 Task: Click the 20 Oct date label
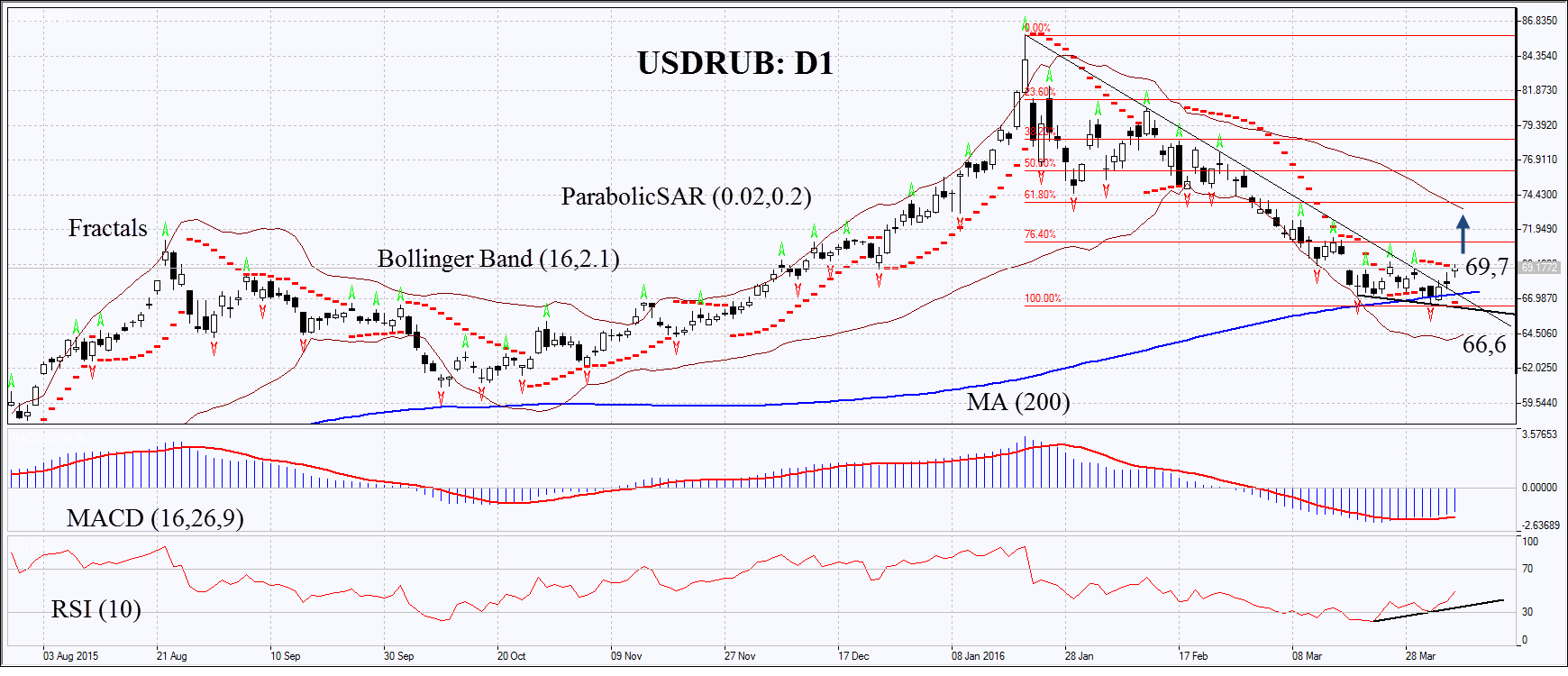point(511,656)
